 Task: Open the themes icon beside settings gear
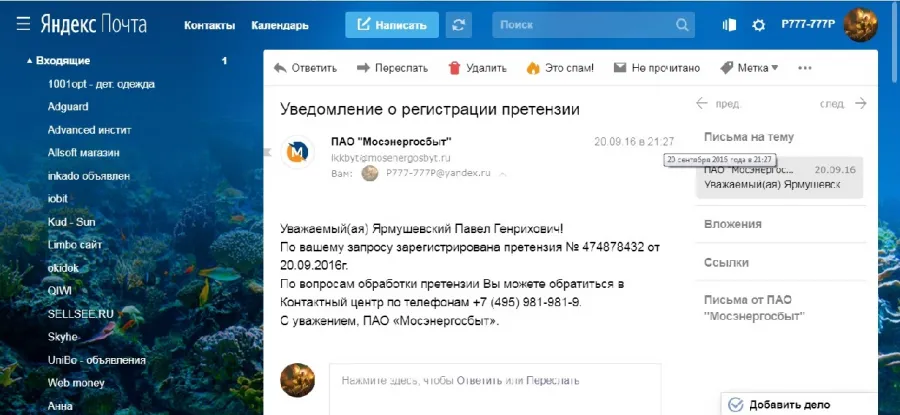pos(730,25)
